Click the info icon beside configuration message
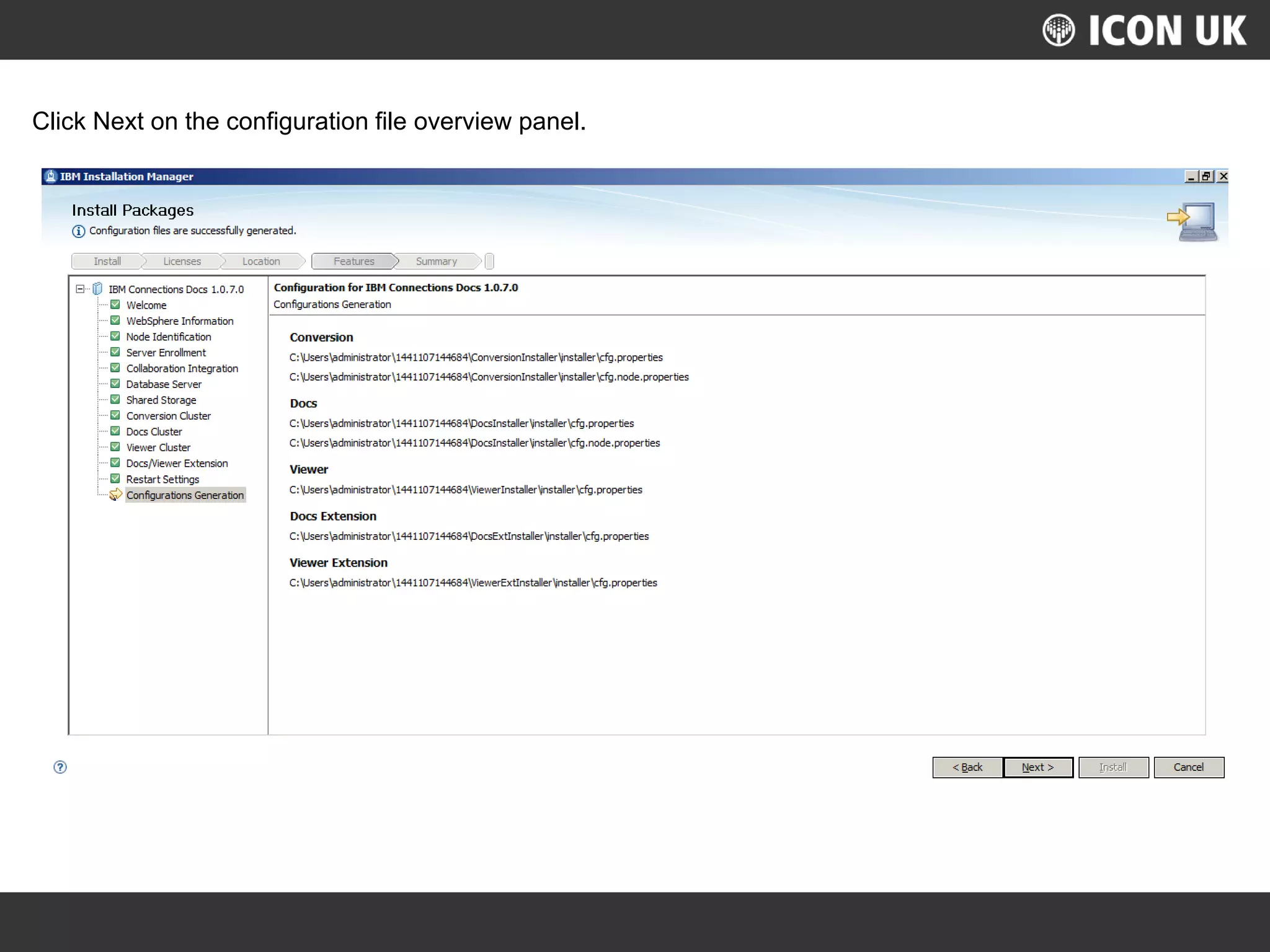The image size is (1270, 952). 79,231
